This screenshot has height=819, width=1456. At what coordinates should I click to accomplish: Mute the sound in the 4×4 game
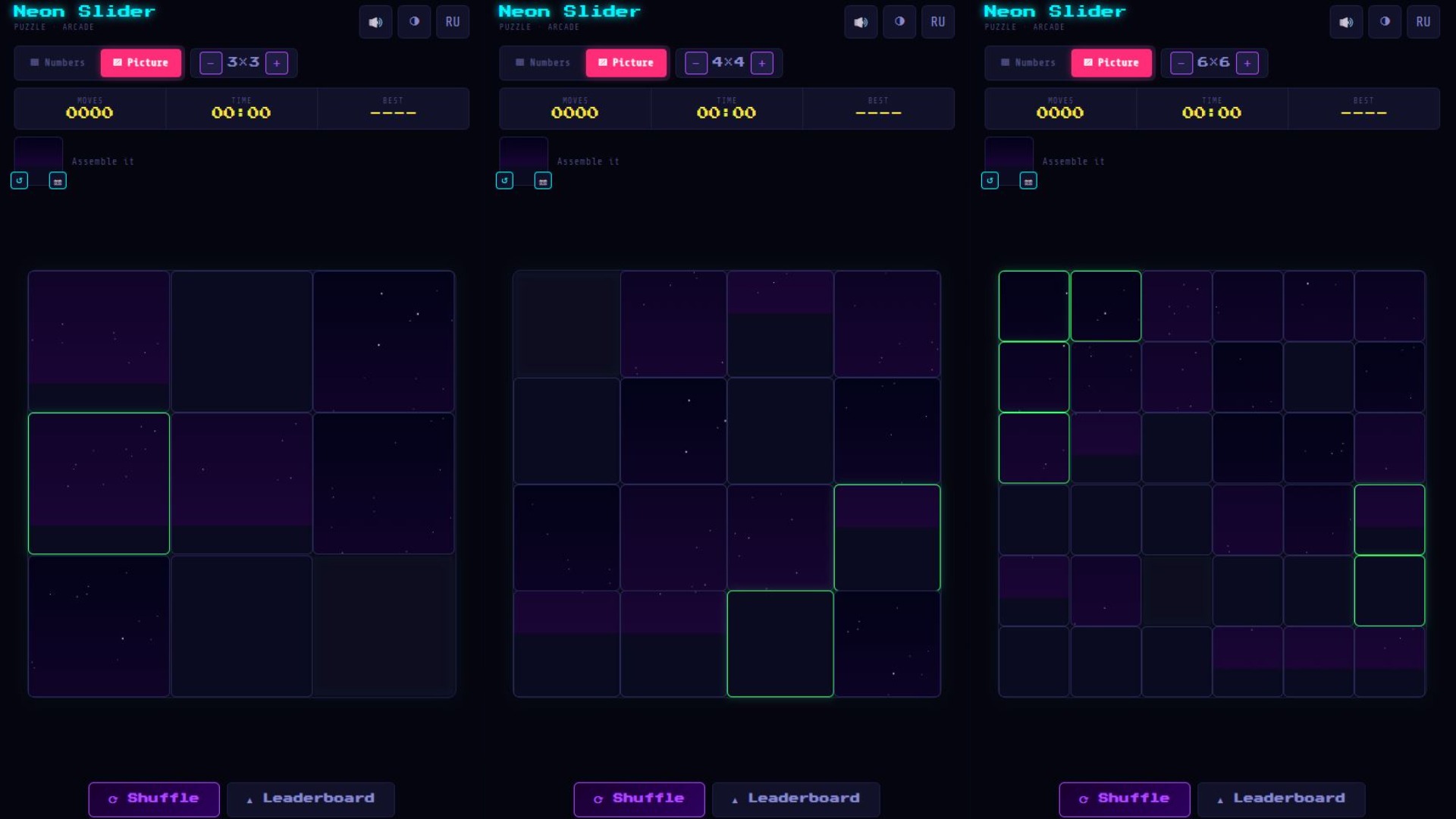pyautogui.click(x=861, y=22)
